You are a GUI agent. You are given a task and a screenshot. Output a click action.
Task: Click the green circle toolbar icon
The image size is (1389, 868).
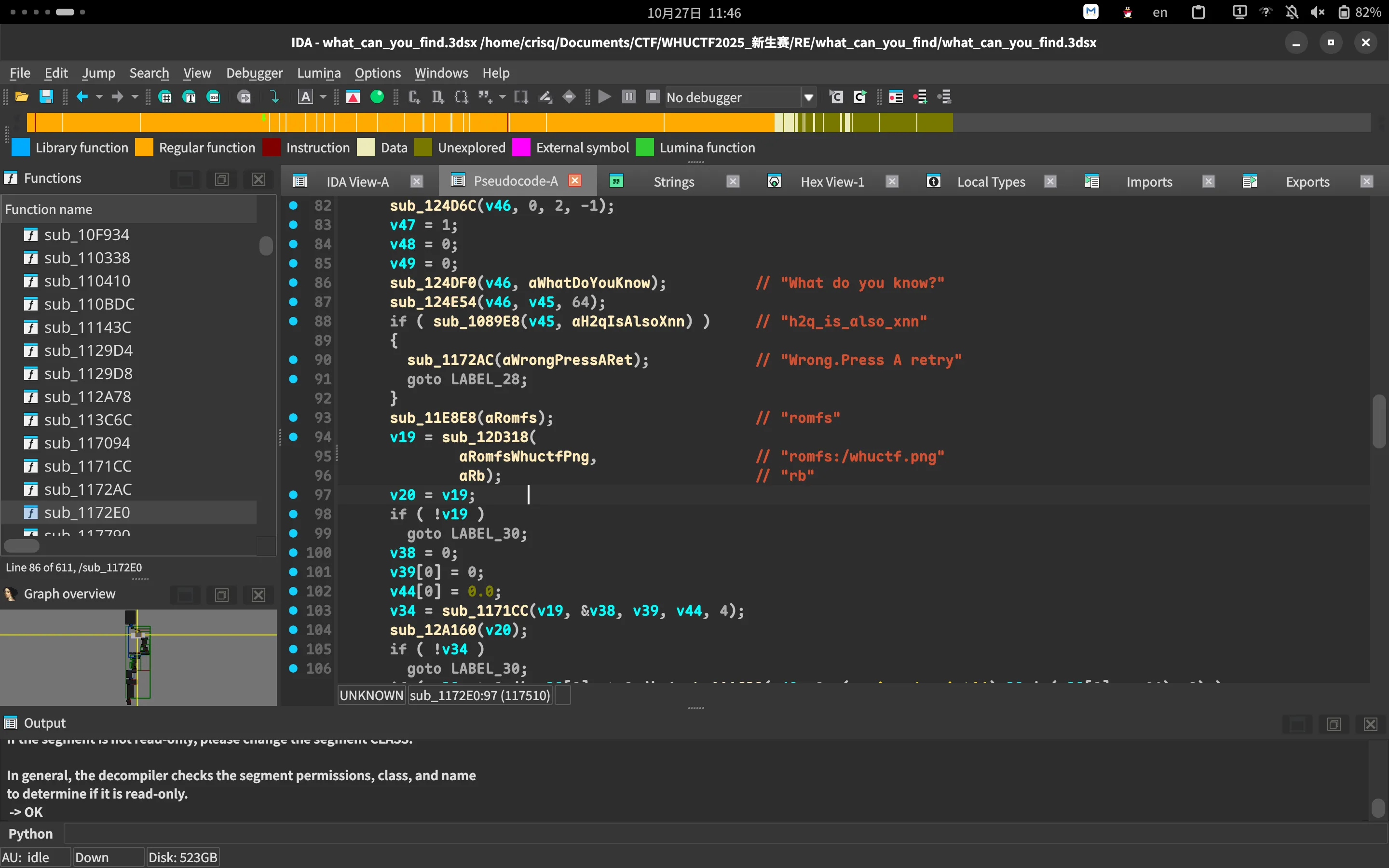pyautogui.click(x=377, y=97)
